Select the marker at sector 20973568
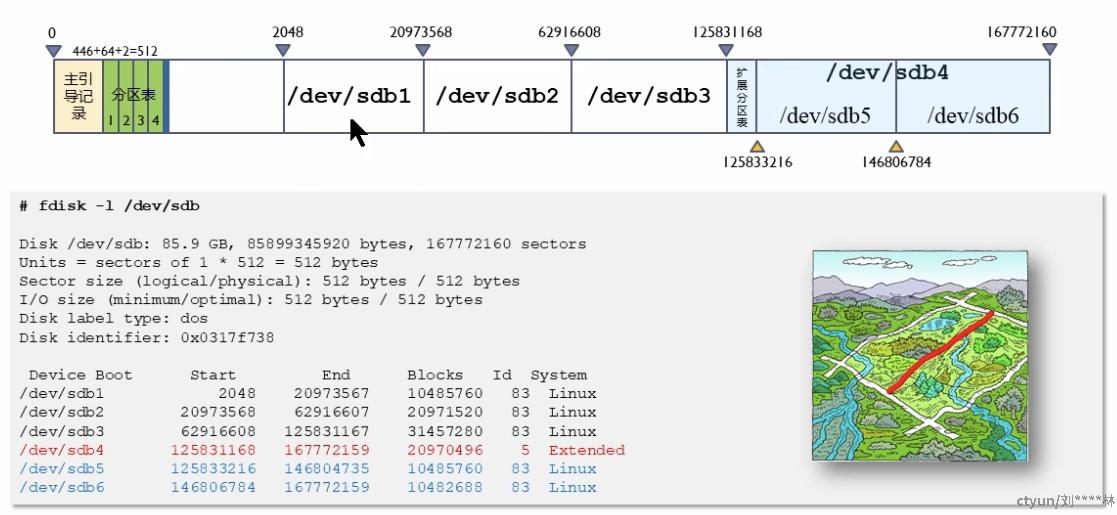This screenshot has height=515, width=1117. (422, 51)
